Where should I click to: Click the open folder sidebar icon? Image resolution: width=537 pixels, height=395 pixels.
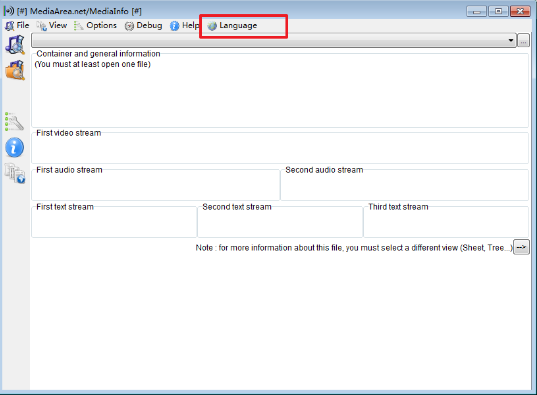(15, 70)
